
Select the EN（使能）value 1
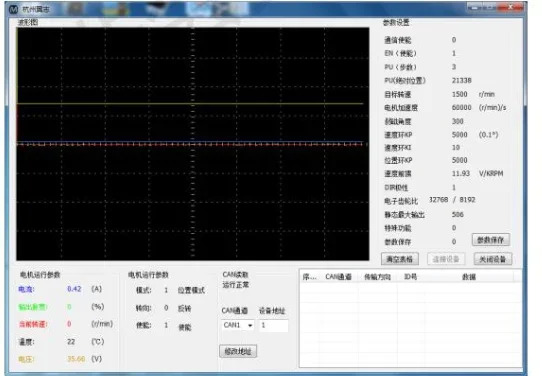click(454, 54)
